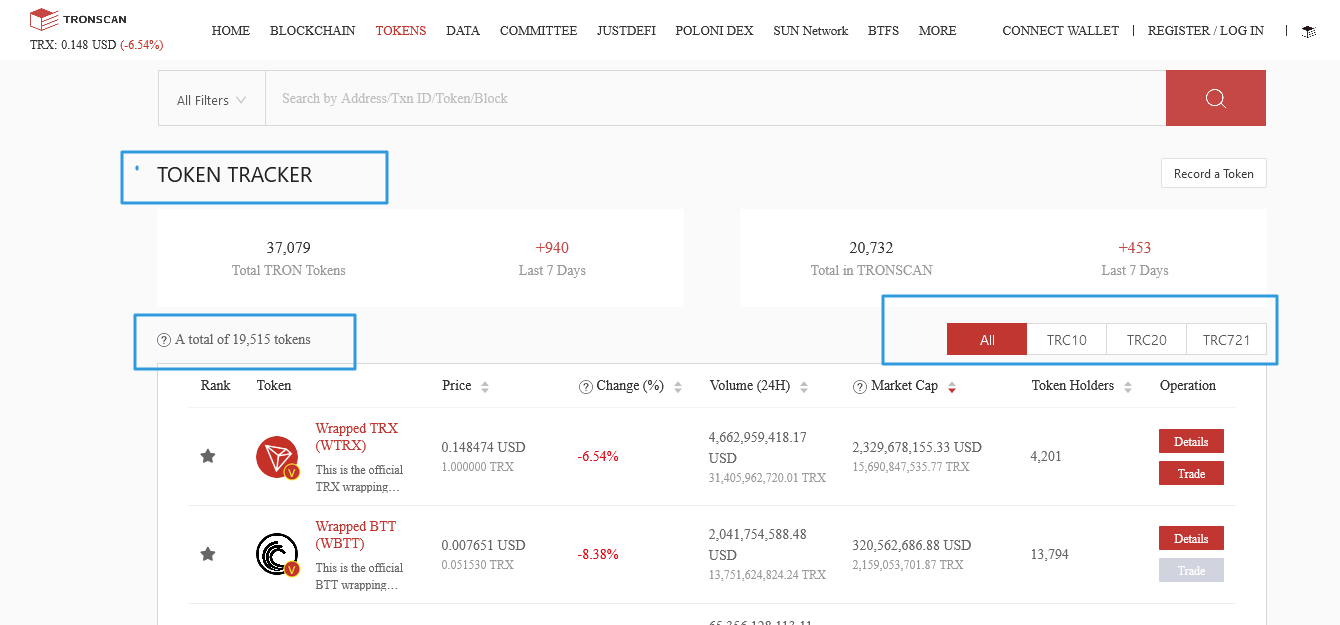
Task: Click the search input field
Action: click(715, 98)
